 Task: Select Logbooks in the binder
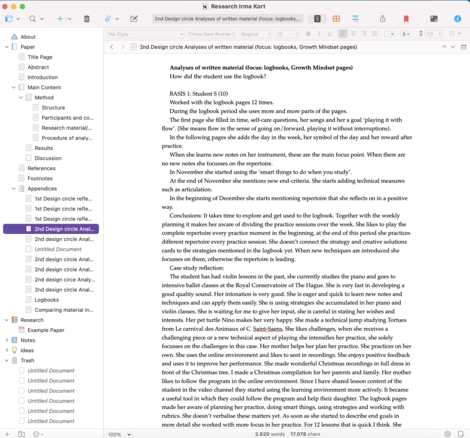(x=47, y=300)
